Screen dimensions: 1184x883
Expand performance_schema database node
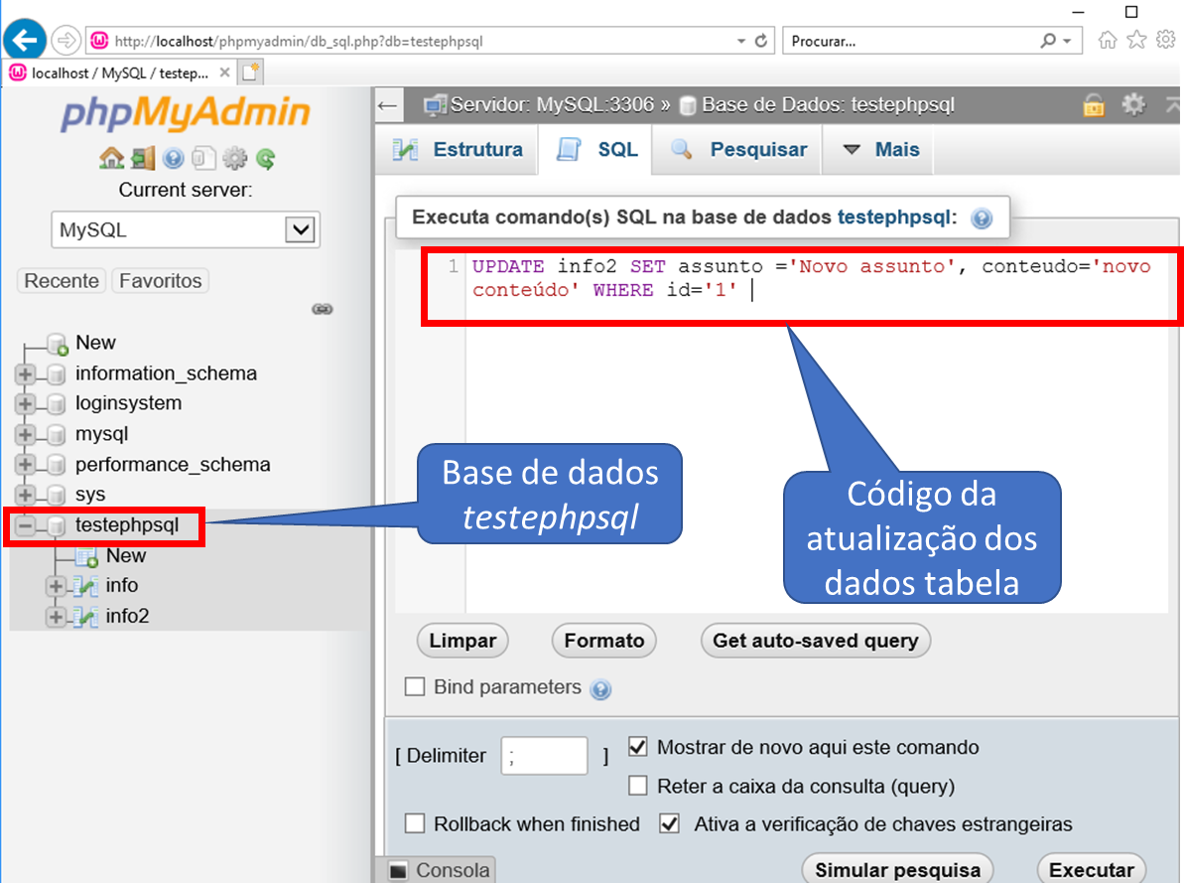pyautogui.click(x=25, y=465)
